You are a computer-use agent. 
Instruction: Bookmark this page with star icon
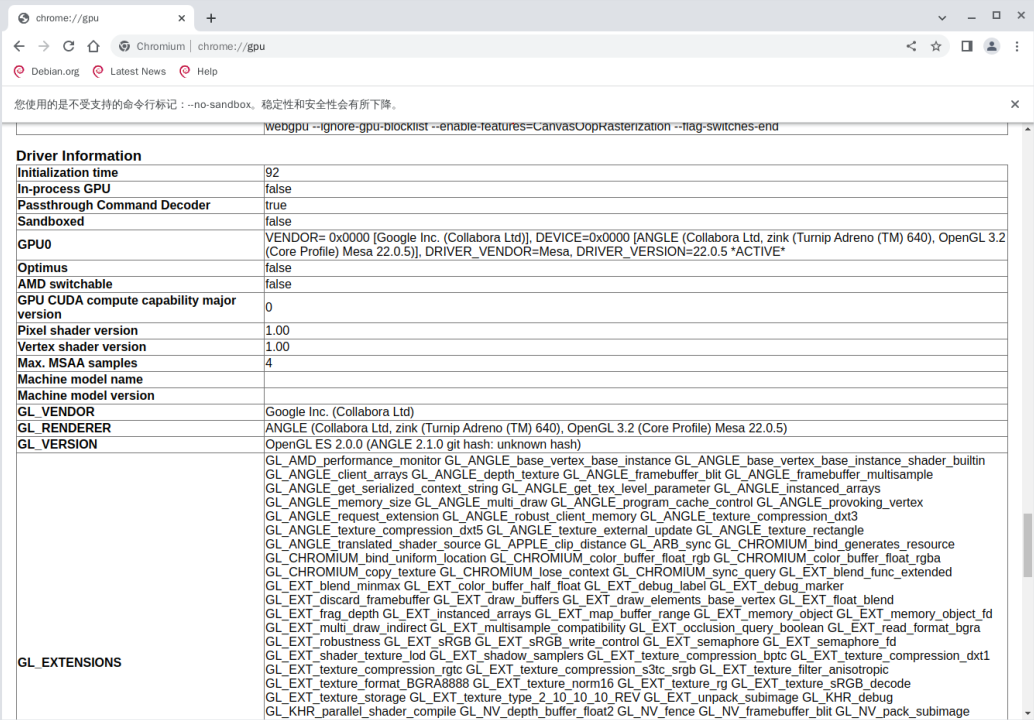[936, 46]
